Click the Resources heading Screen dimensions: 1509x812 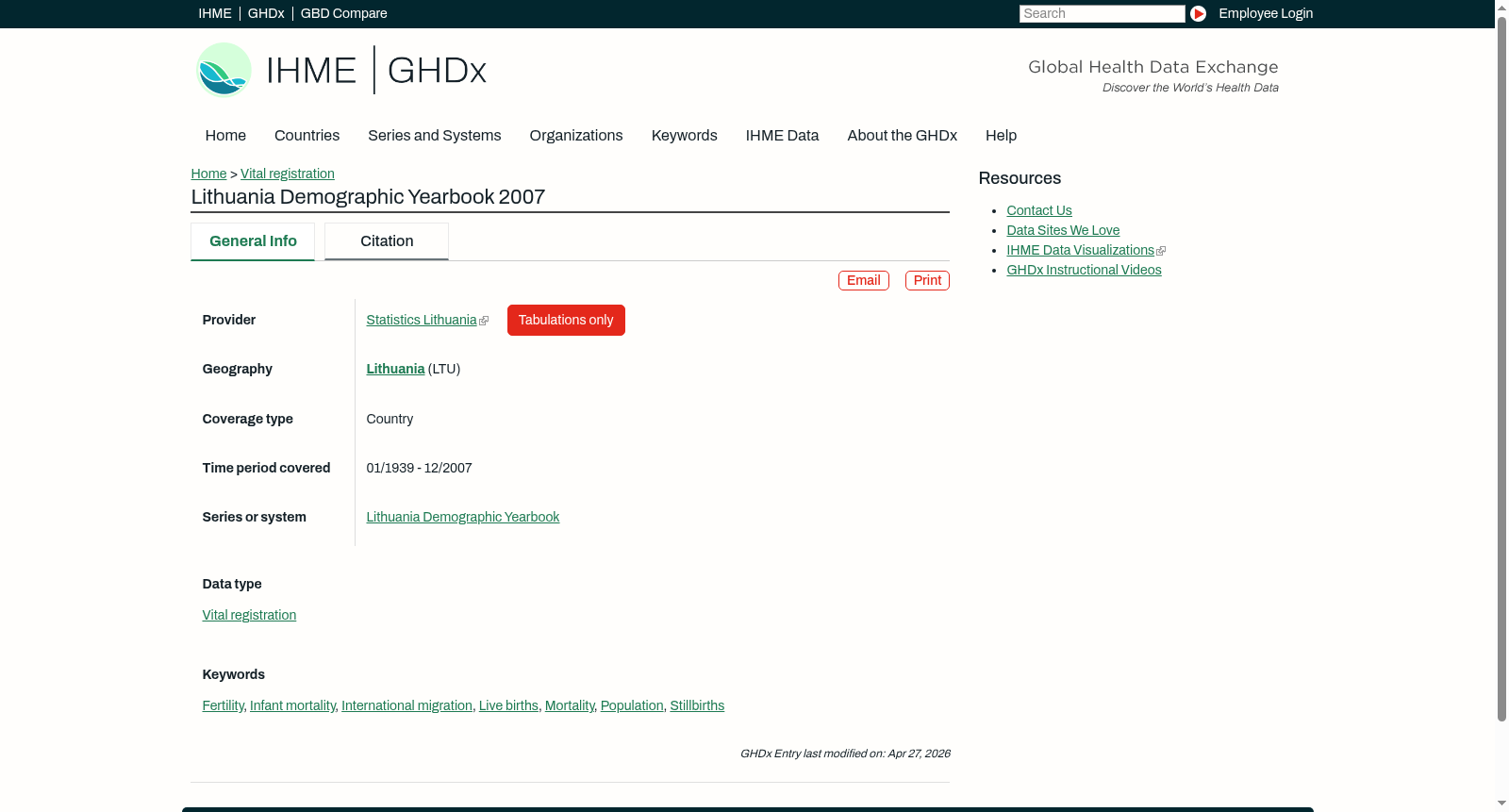point(1020,178)
